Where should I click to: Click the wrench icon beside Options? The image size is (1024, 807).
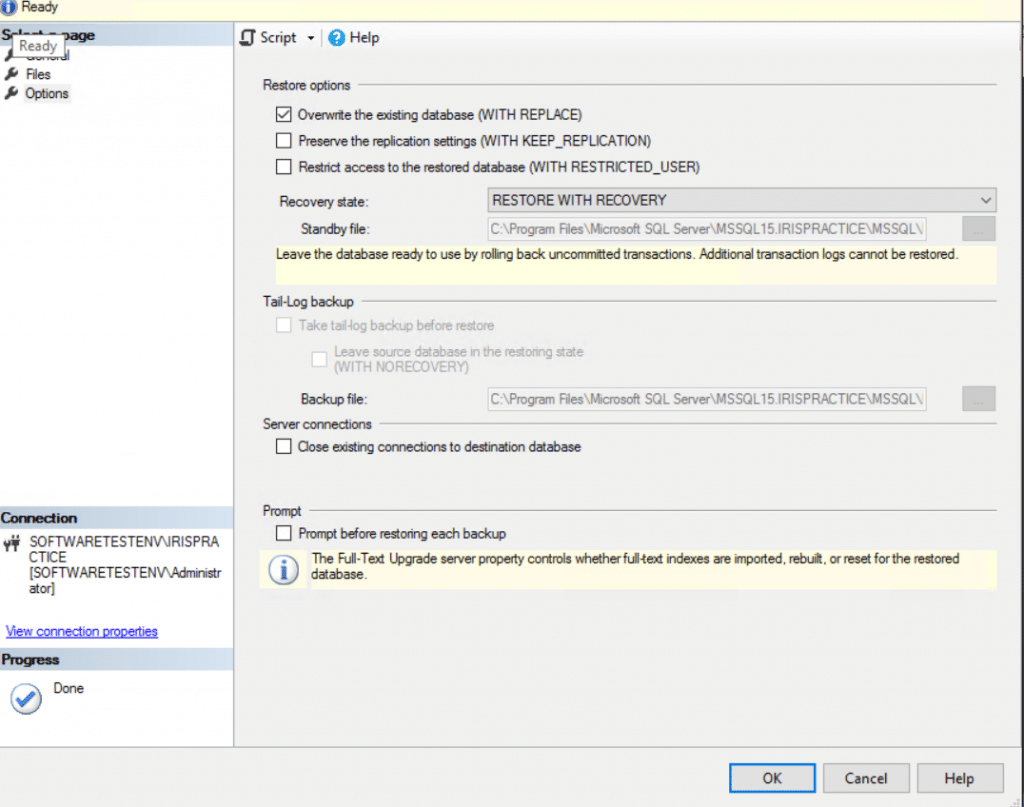11,93
